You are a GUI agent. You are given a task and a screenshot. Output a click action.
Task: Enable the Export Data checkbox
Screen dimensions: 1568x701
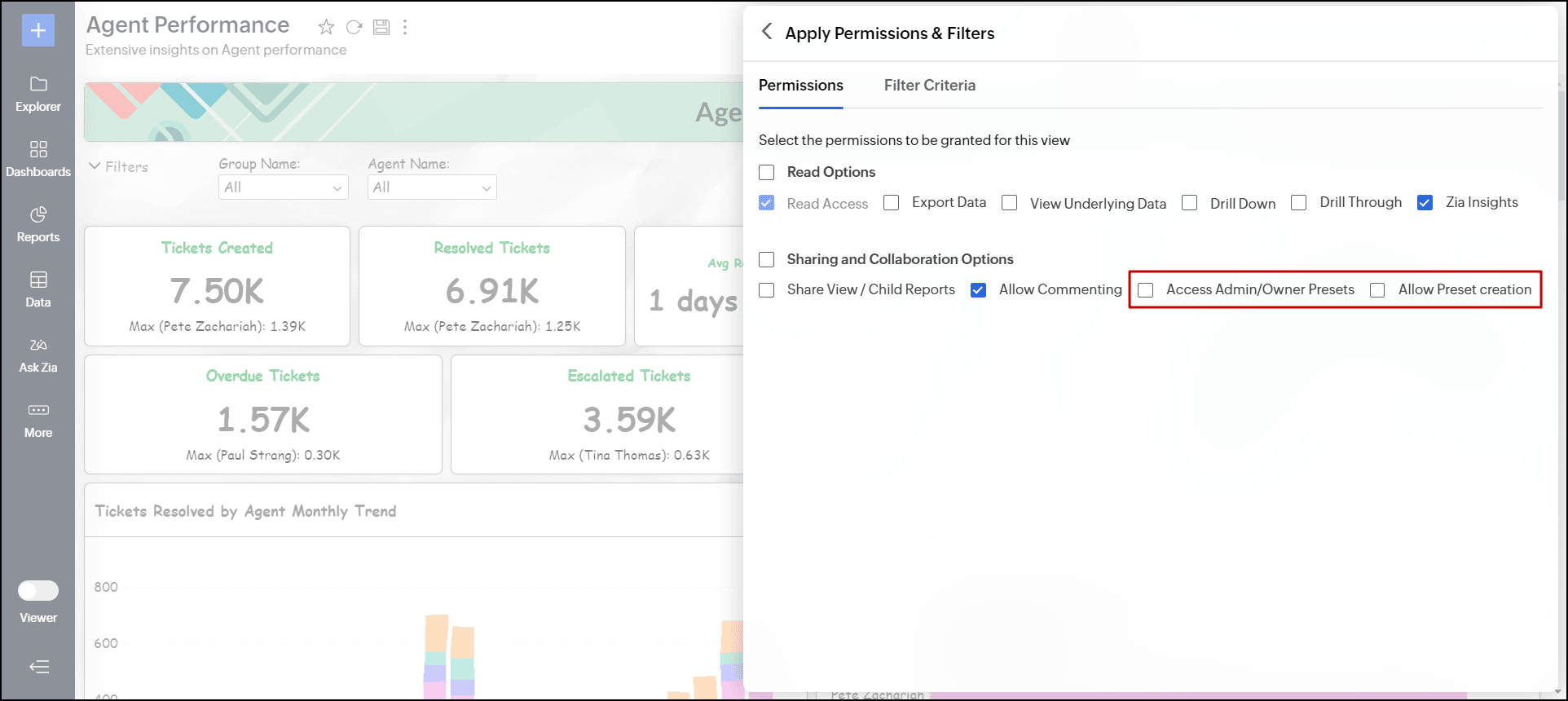click(892, 203)
